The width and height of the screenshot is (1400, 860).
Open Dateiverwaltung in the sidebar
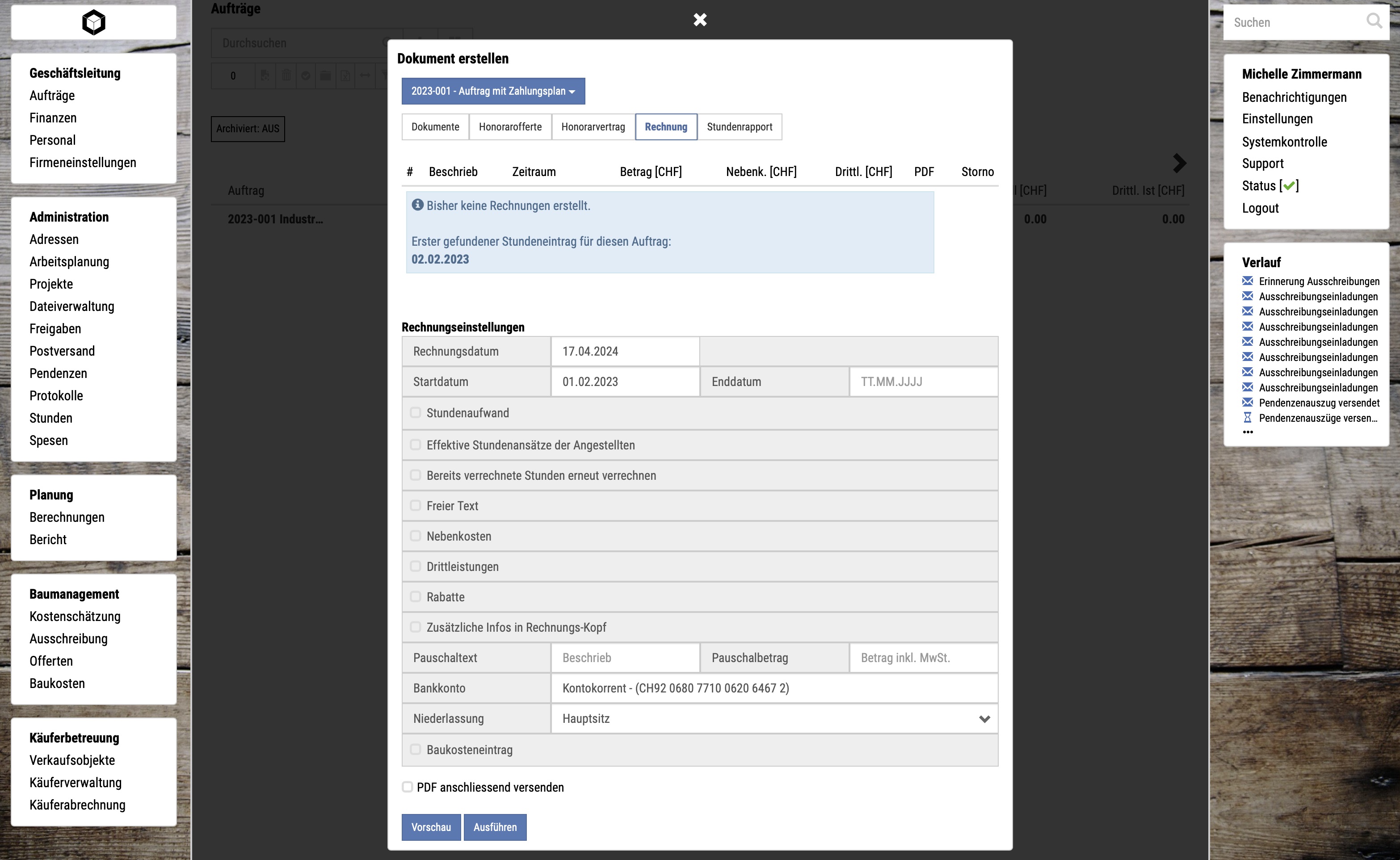[71, 306]
